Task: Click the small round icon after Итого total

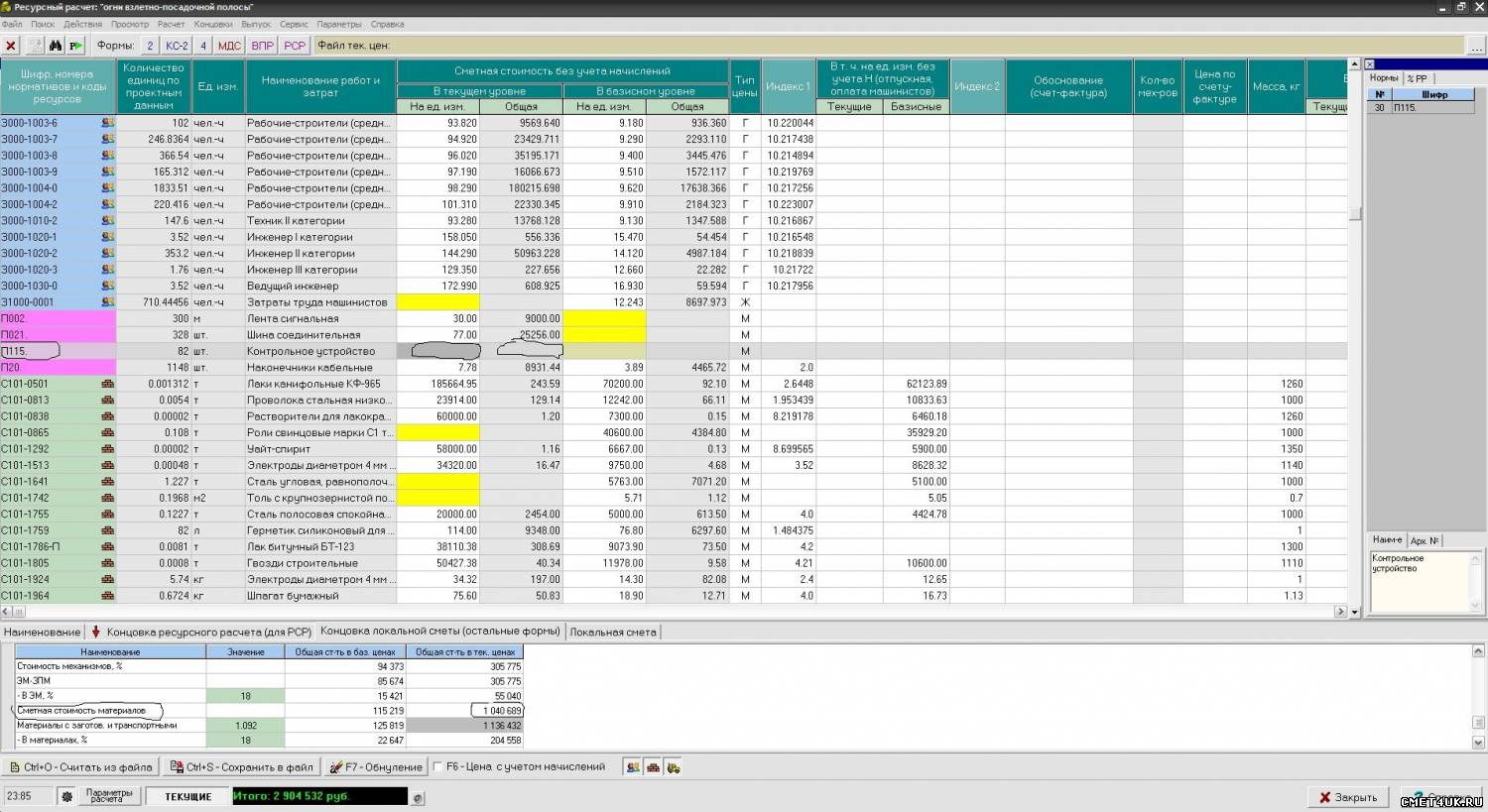Action: (418, 797)
